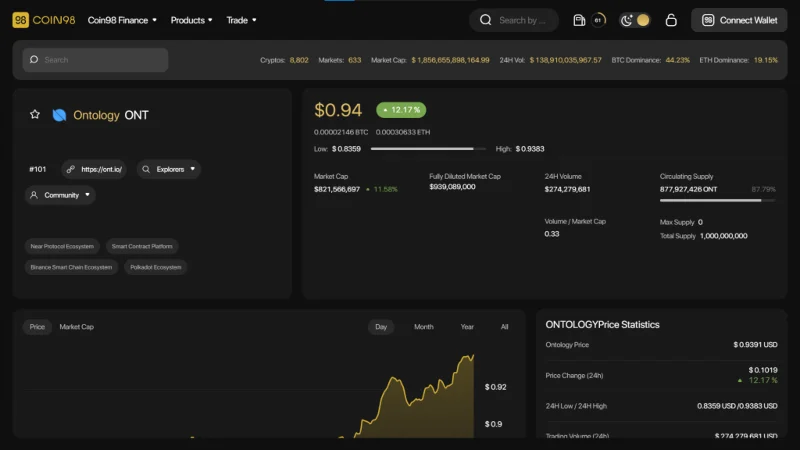Click the Volume / Market Cap 0.33 value
The image size is (800, 450).
(x=552, y=234)
